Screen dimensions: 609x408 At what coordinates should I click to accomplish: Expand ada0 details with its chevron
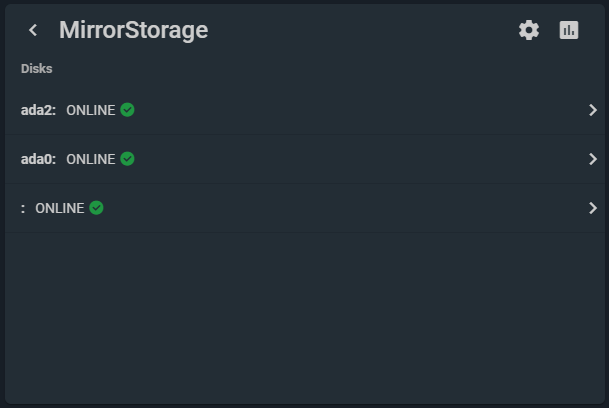[593, 159]
